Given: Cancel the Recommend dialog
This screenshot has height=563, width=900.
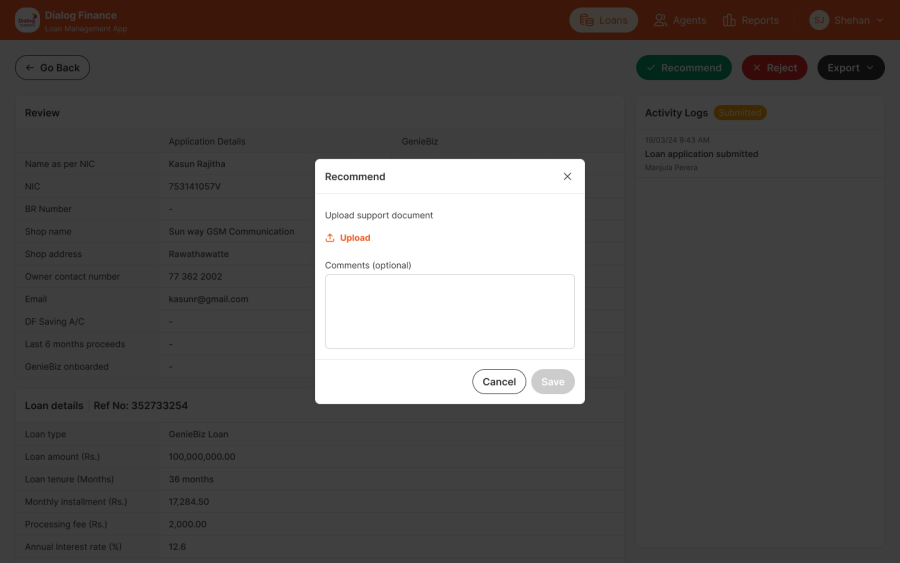Looking at the screenshot, I should tap(499, 382).
